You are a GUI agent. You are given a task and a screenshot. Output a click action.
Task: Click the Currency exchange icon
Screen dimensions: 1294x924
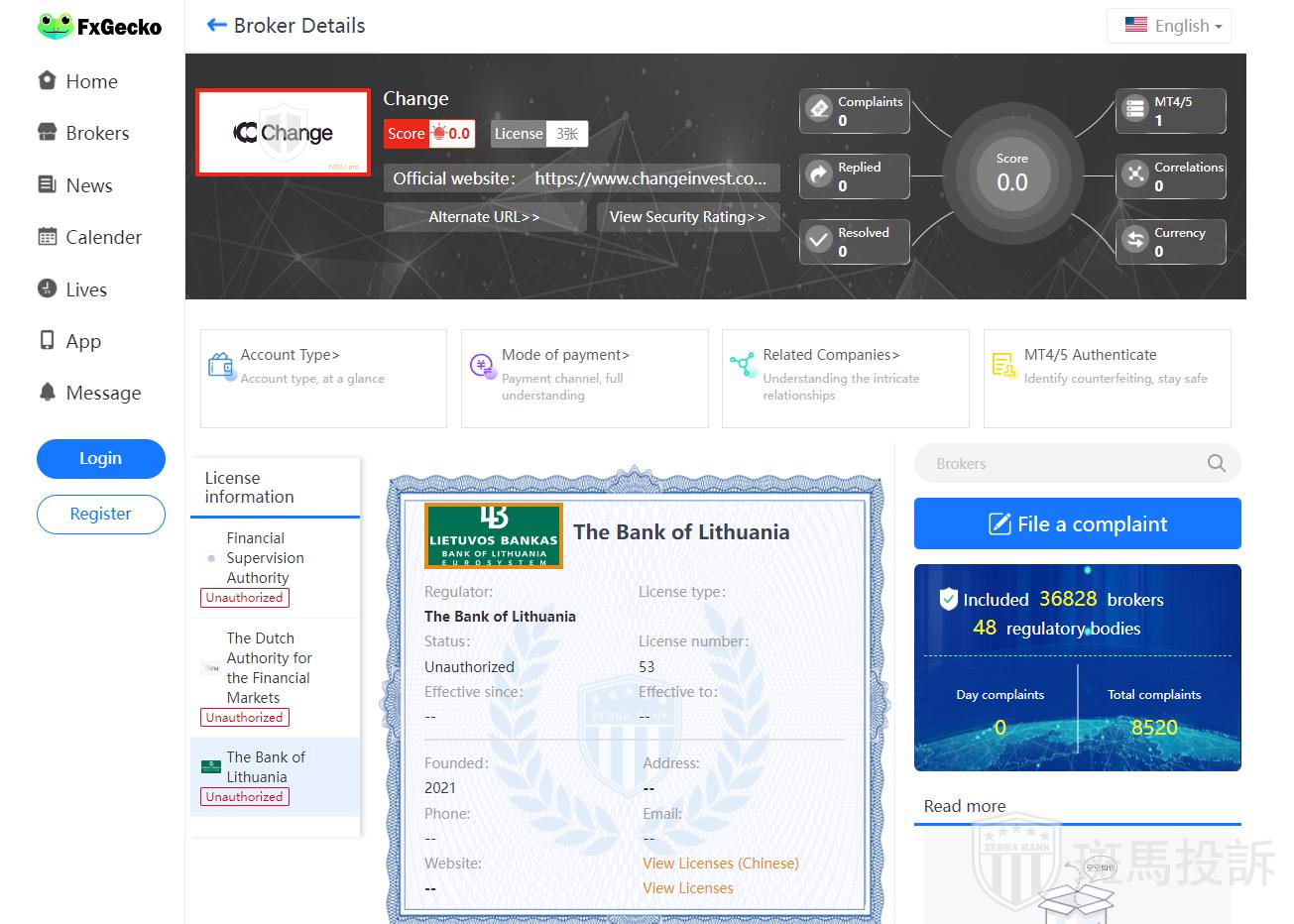tap(1134, 240)
